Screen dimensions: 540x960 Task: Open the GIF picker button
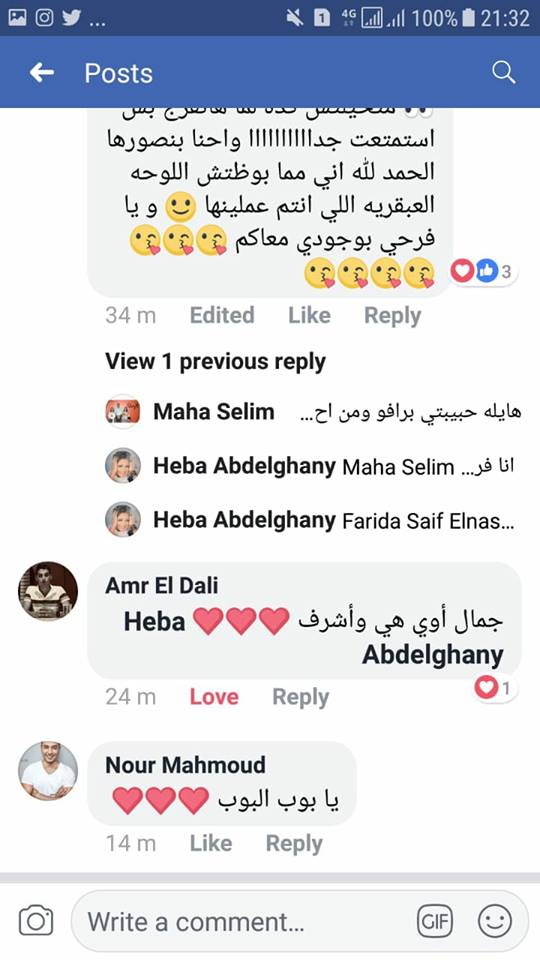pyautogui.click(x=435, y=921)
